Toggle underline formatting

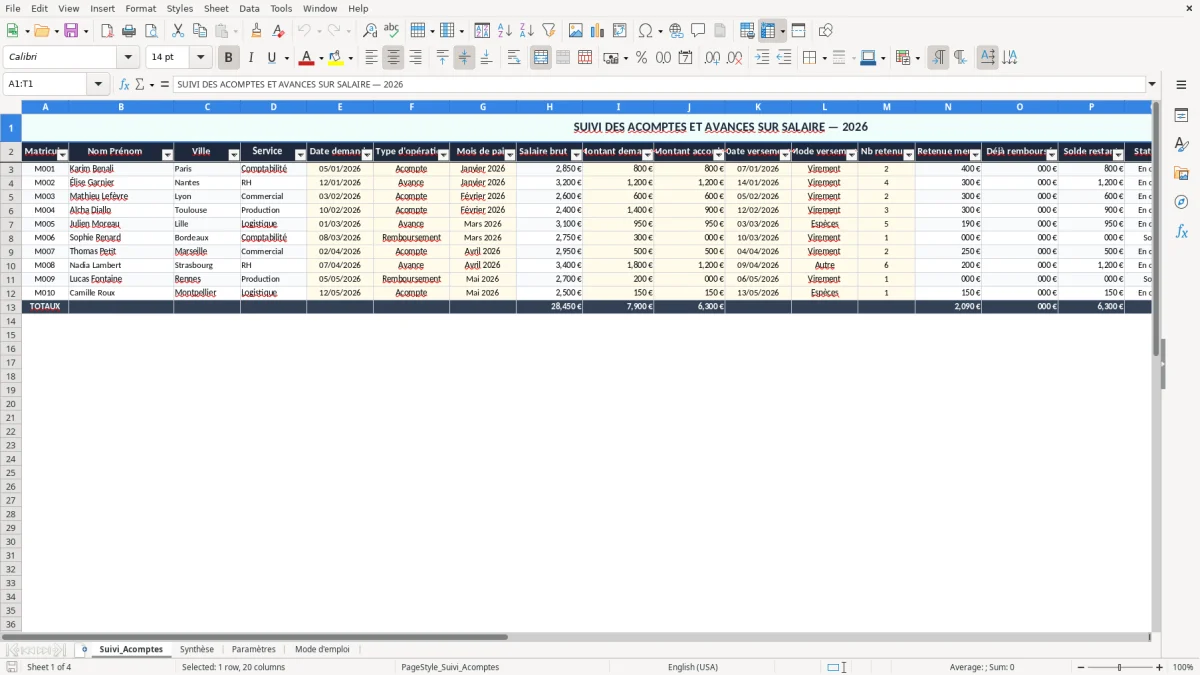click(x=271, y=58)
